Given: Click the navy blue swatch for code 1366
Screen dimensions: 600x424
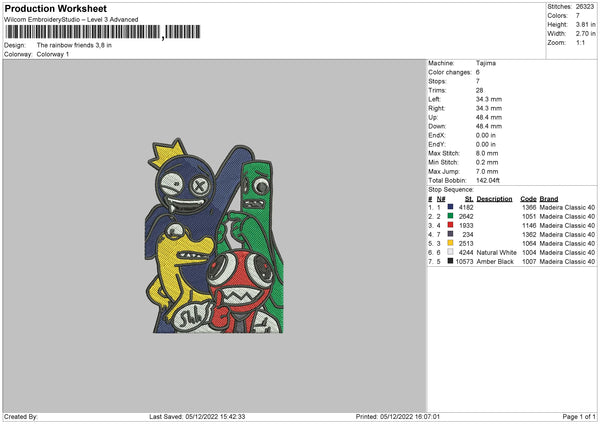Looking at the screenshot, I should pyautogui.click(x=450, y=207).
